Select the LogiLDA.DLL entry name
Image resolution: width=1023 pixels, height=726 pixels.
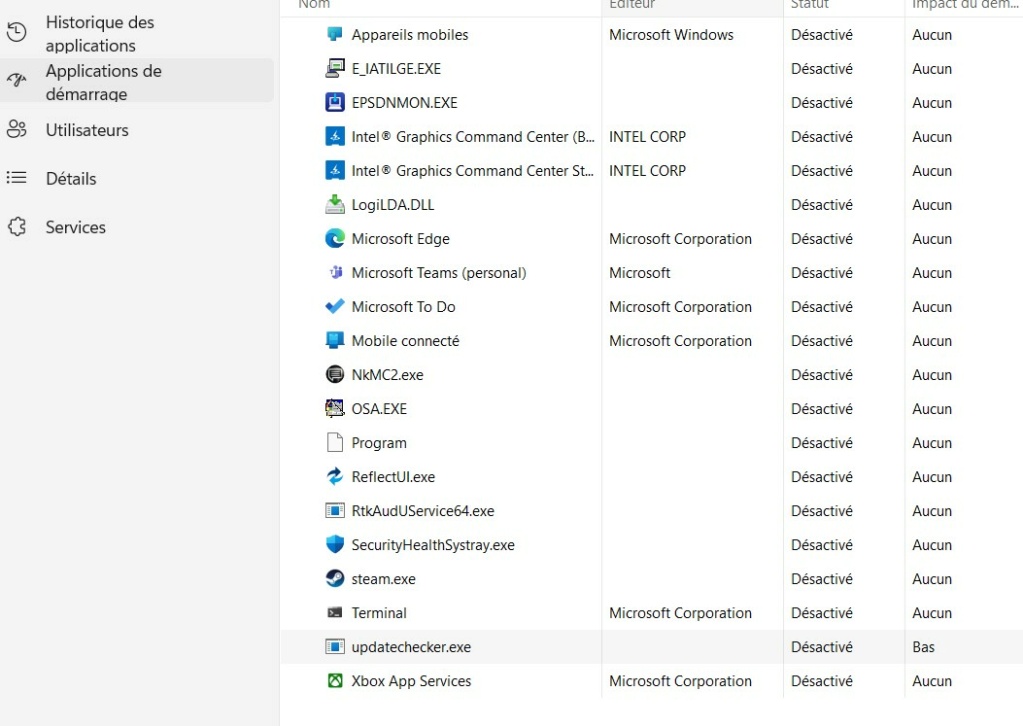(393, 205)
